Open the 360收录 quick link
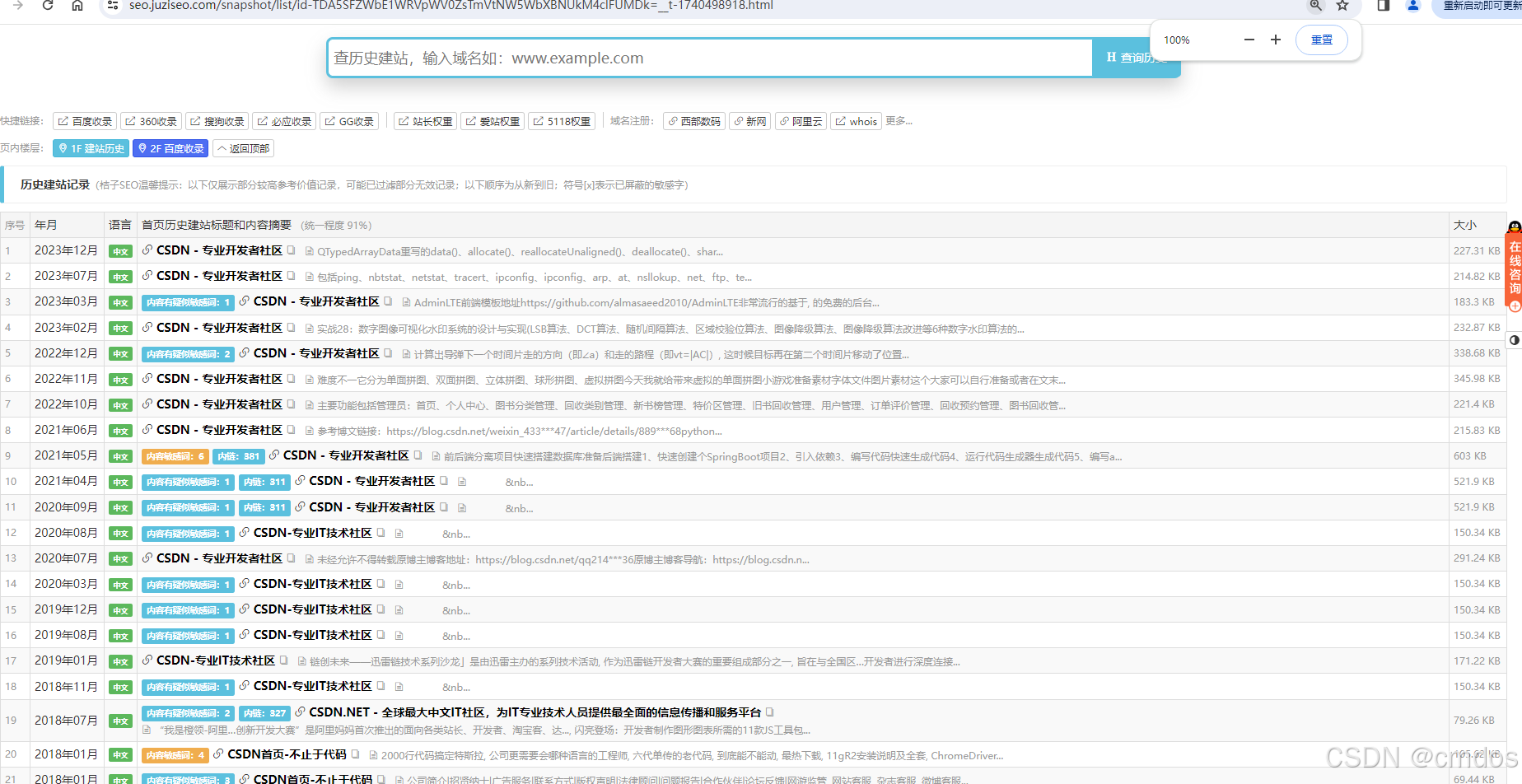The image size is (1522, 784). [152, 121]
